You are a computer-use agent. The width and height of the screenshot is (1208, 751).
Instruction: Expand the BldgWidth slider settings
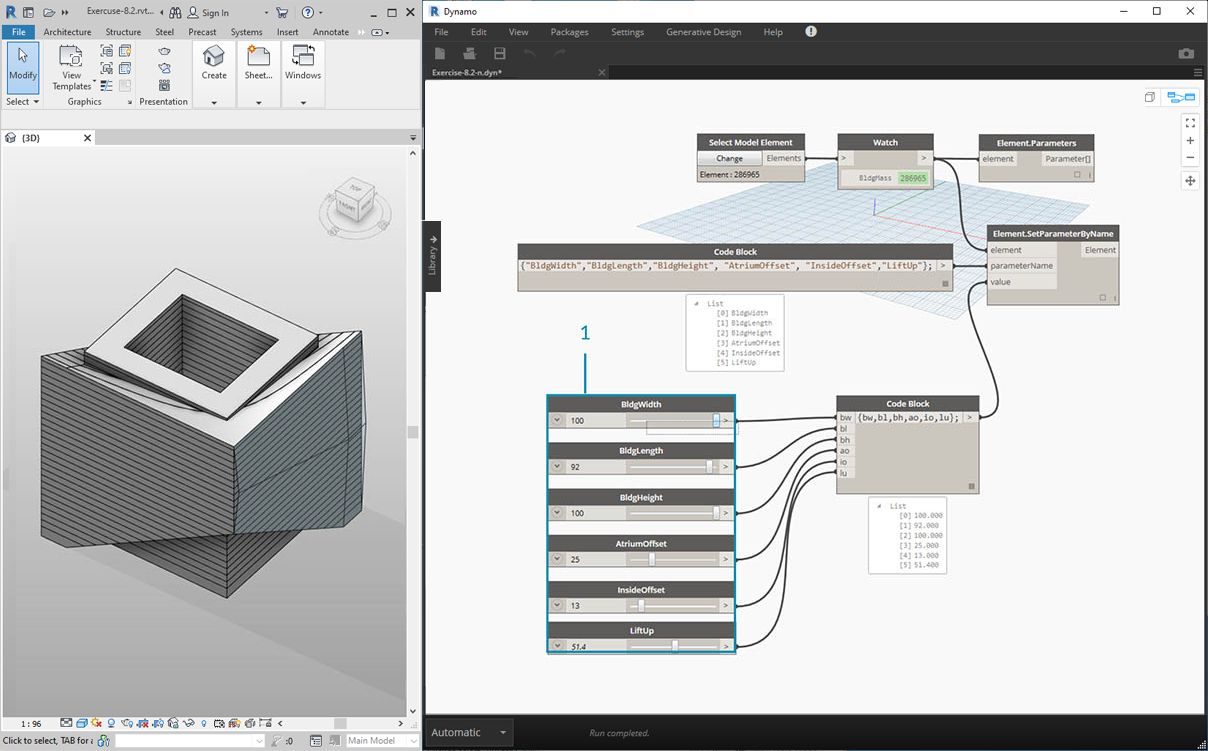click(x=558, y=421)
